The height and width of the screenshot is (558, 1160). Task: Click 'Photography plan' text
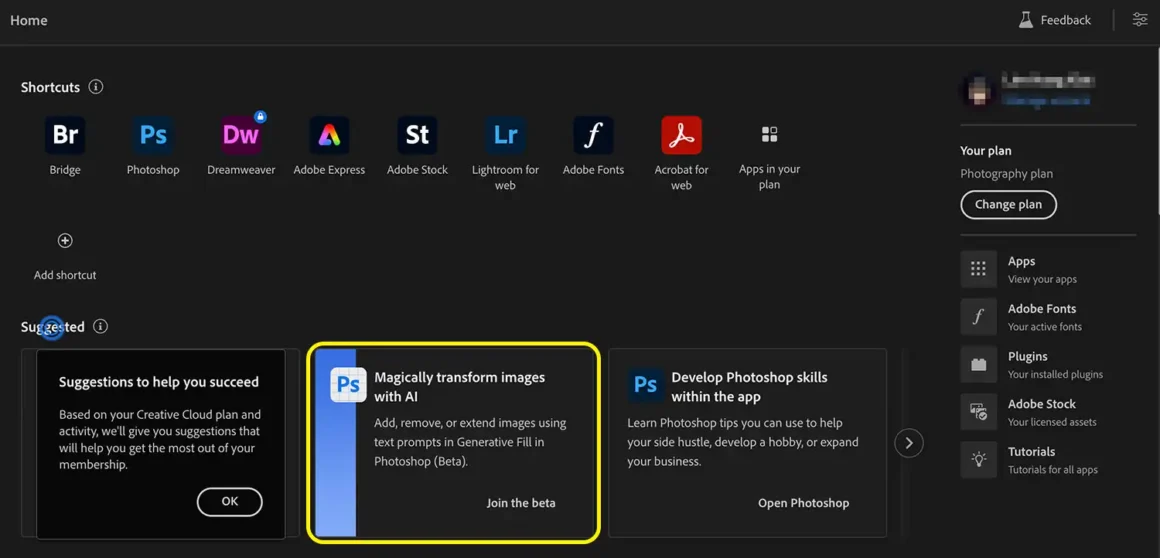click(1006, 174)
